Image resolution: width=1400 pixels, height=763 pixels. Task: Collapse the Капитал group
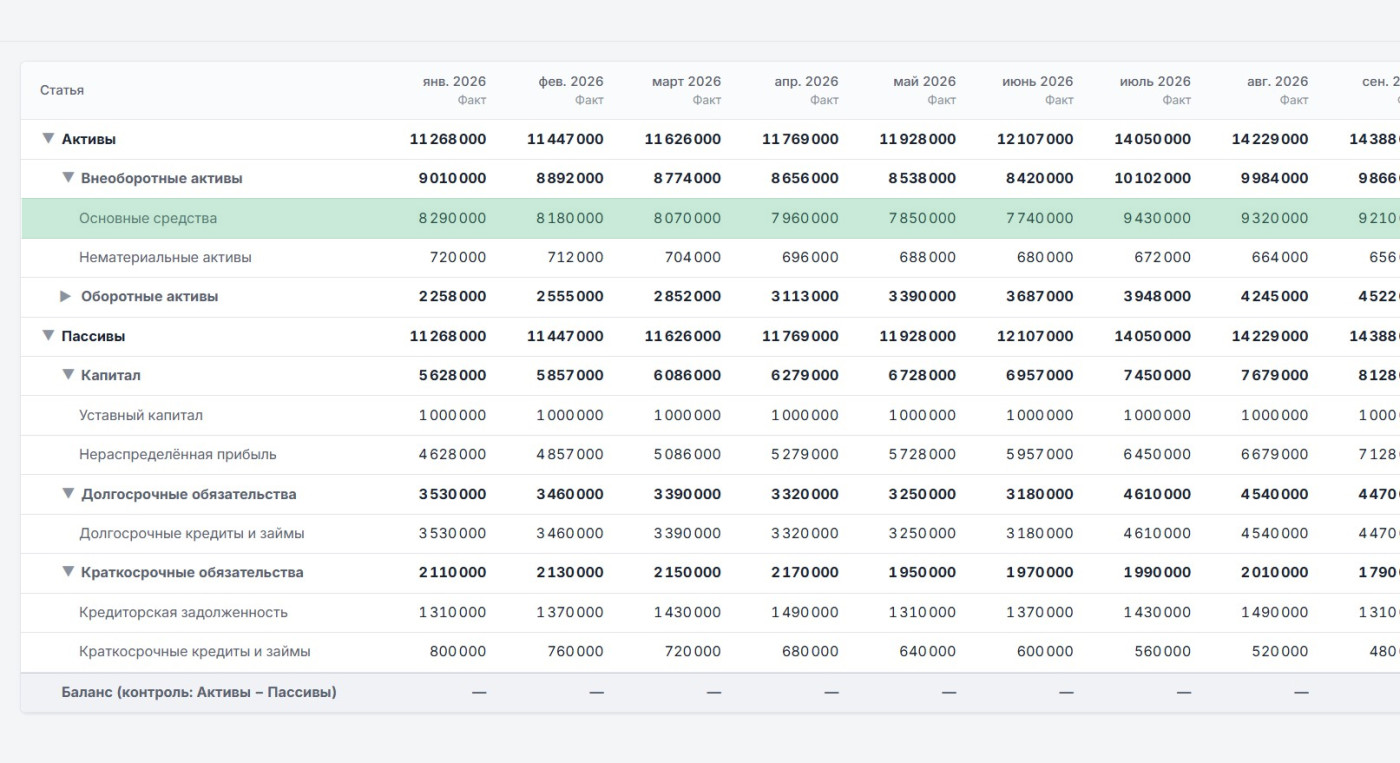(x=68, y=375)
